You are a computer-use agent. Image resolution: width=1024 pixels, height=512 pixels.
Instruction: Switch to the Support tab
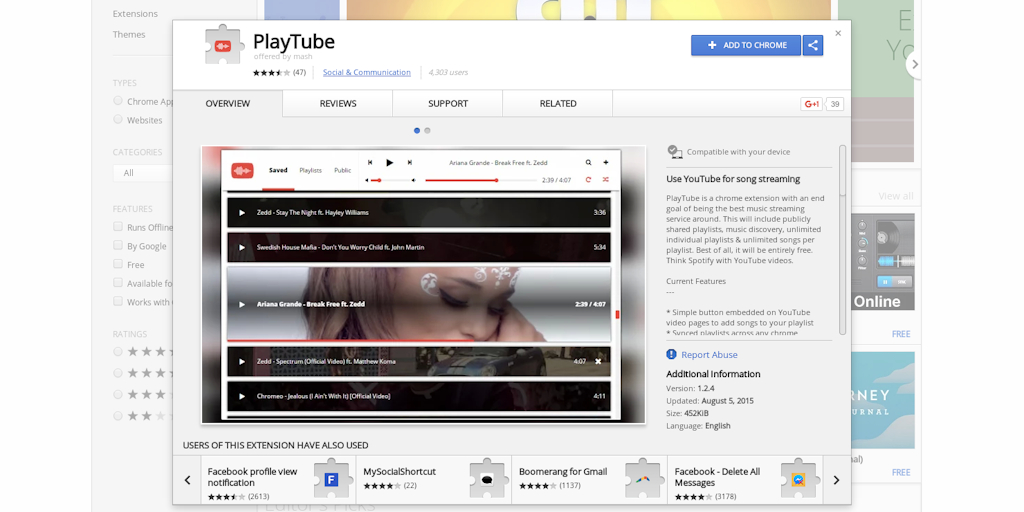tap(448, 103)
